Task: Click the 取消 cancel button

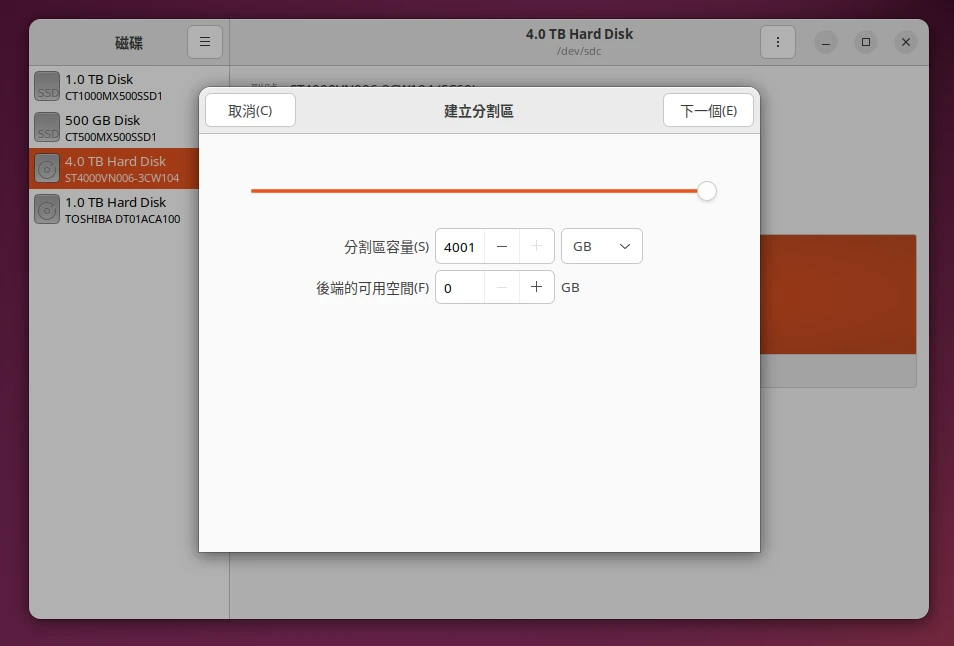Action: 250,110
